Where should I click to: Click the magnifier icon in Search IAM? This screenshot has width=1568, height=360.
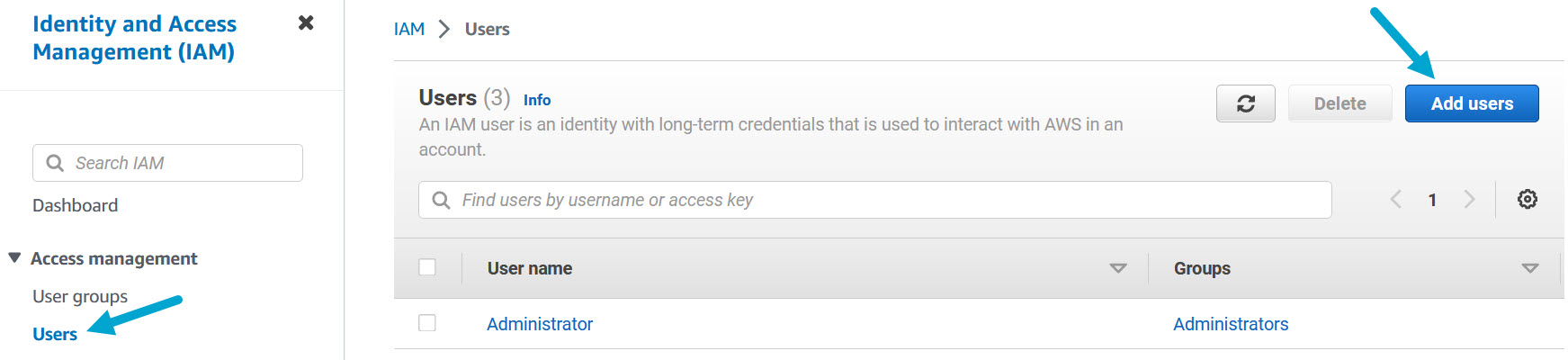[x=55, y=163]
